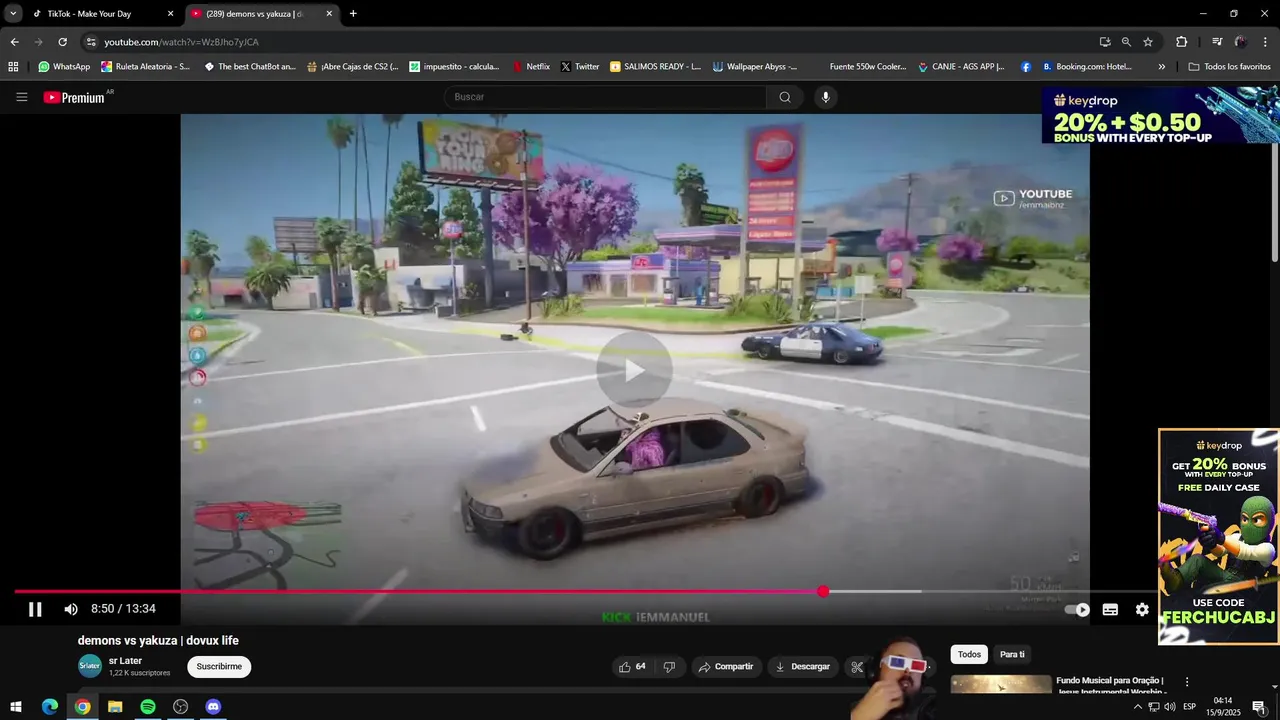Open the Todos los favoritos folder

[x=1229, y=67]
